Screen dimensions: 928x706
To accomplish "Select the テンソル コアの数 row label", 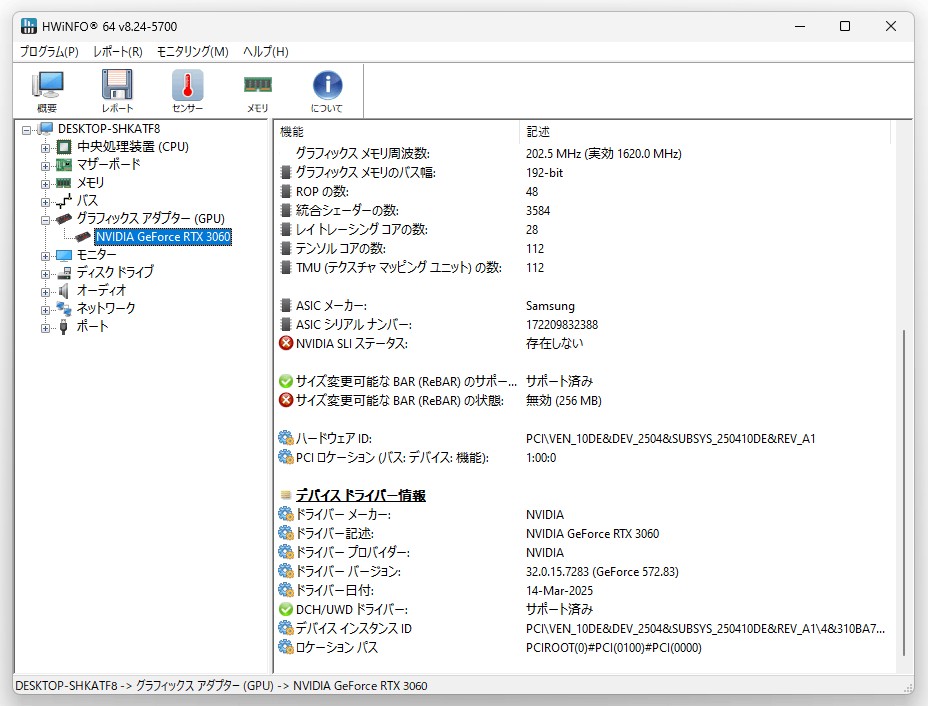I will tap(340, 248).
